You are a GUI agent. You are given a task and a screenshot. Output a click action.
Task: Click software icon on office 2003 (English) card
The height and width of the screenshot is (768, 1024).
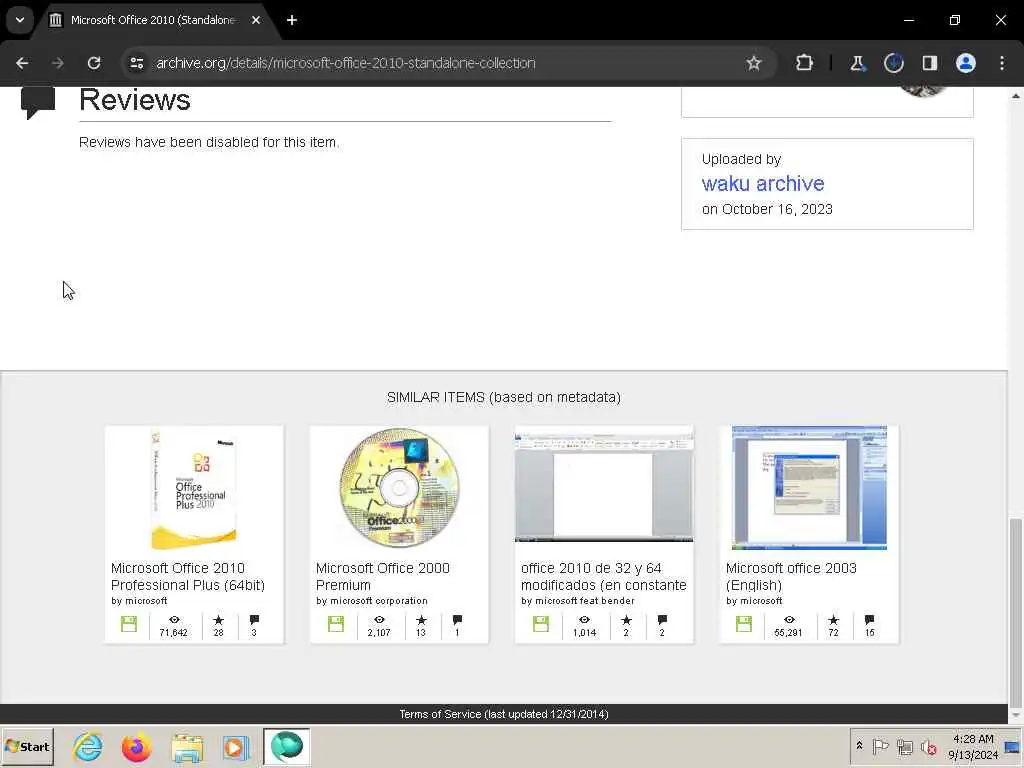pos(744,624)
